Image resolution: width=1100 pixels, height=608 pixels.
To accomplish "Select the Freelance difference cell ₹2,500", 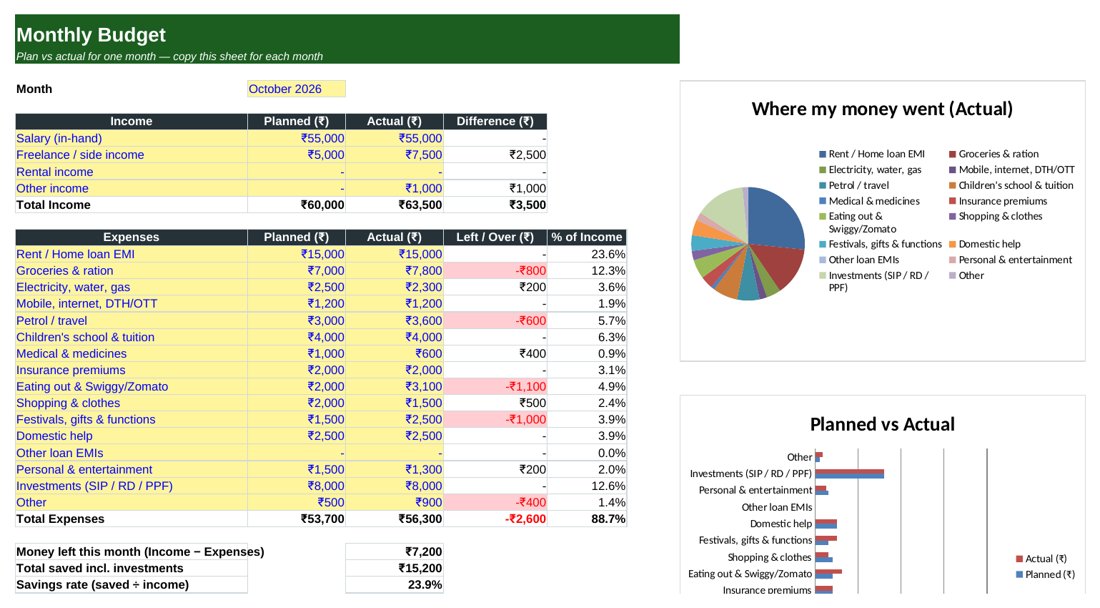I will coord(495,155).
